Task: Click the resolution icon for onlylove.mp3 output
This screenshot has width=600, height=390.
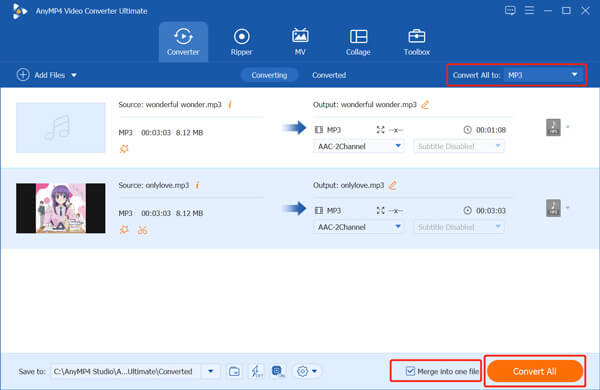Action: click(x=380, y=211)
